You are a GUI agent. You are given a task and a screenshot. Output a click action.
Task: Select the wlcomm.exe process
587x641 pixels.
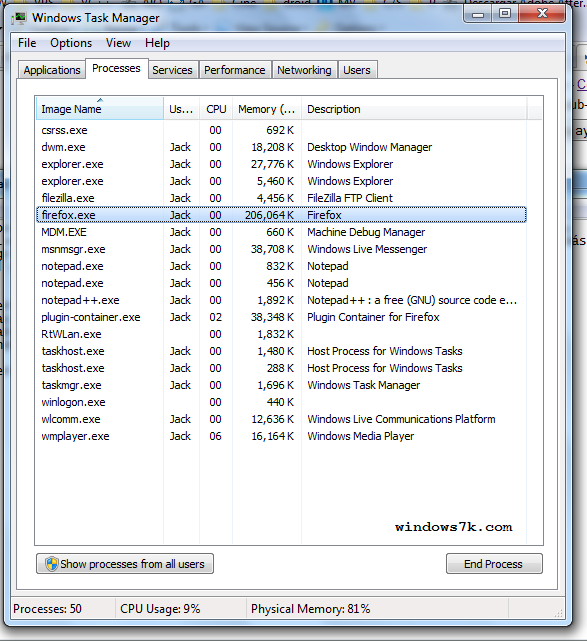(281, 419)
